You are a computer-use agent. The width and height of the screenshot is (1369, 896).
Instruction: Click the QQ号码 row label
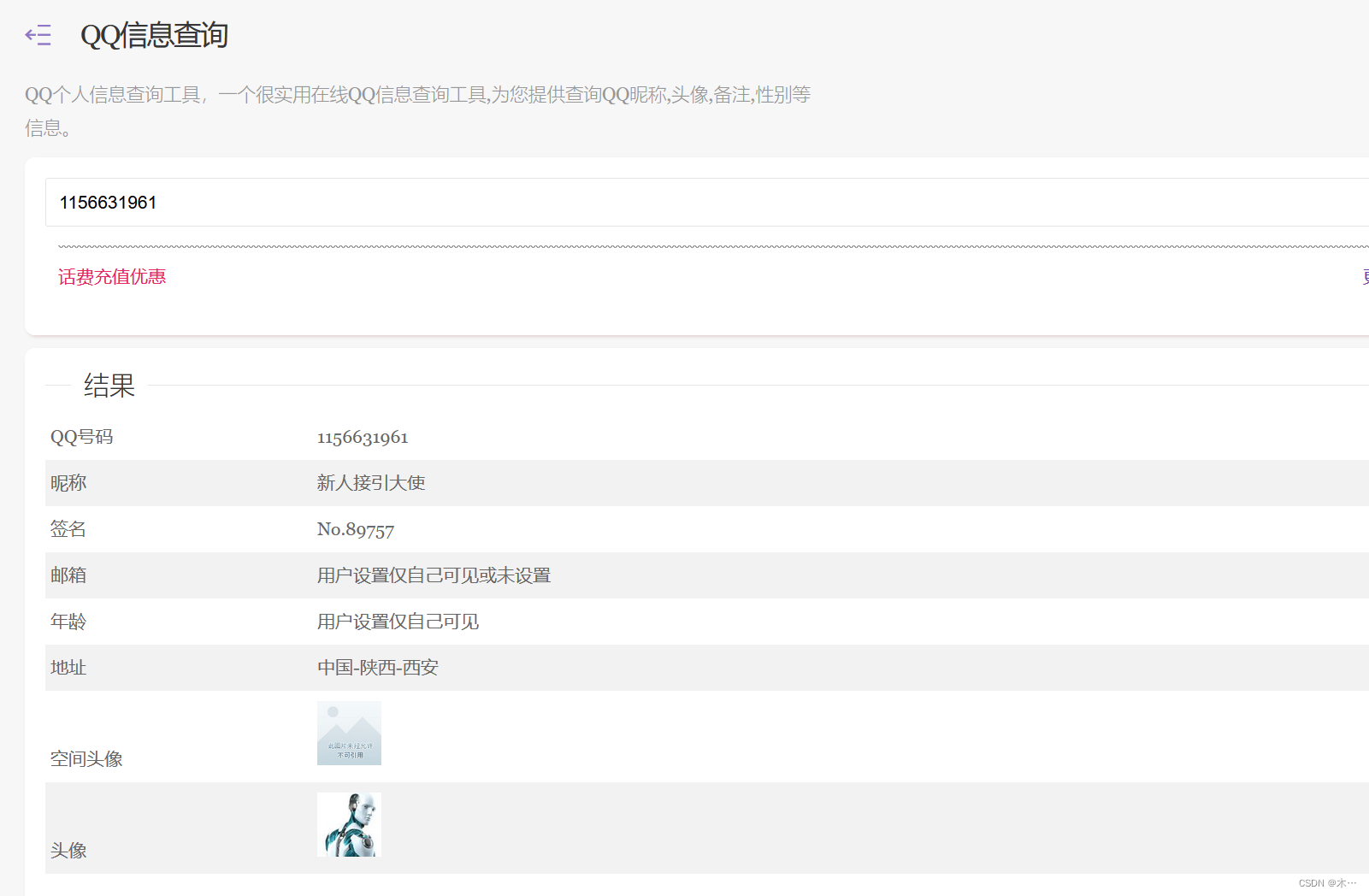82,437
